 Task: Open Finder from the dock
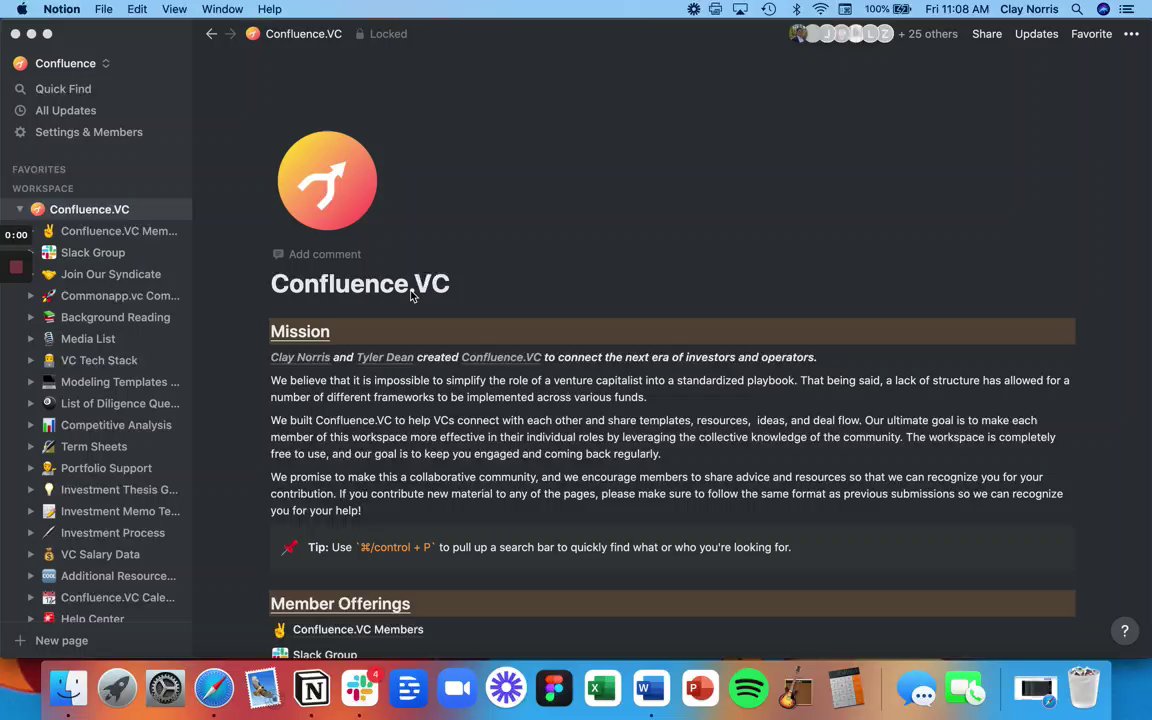68,689
